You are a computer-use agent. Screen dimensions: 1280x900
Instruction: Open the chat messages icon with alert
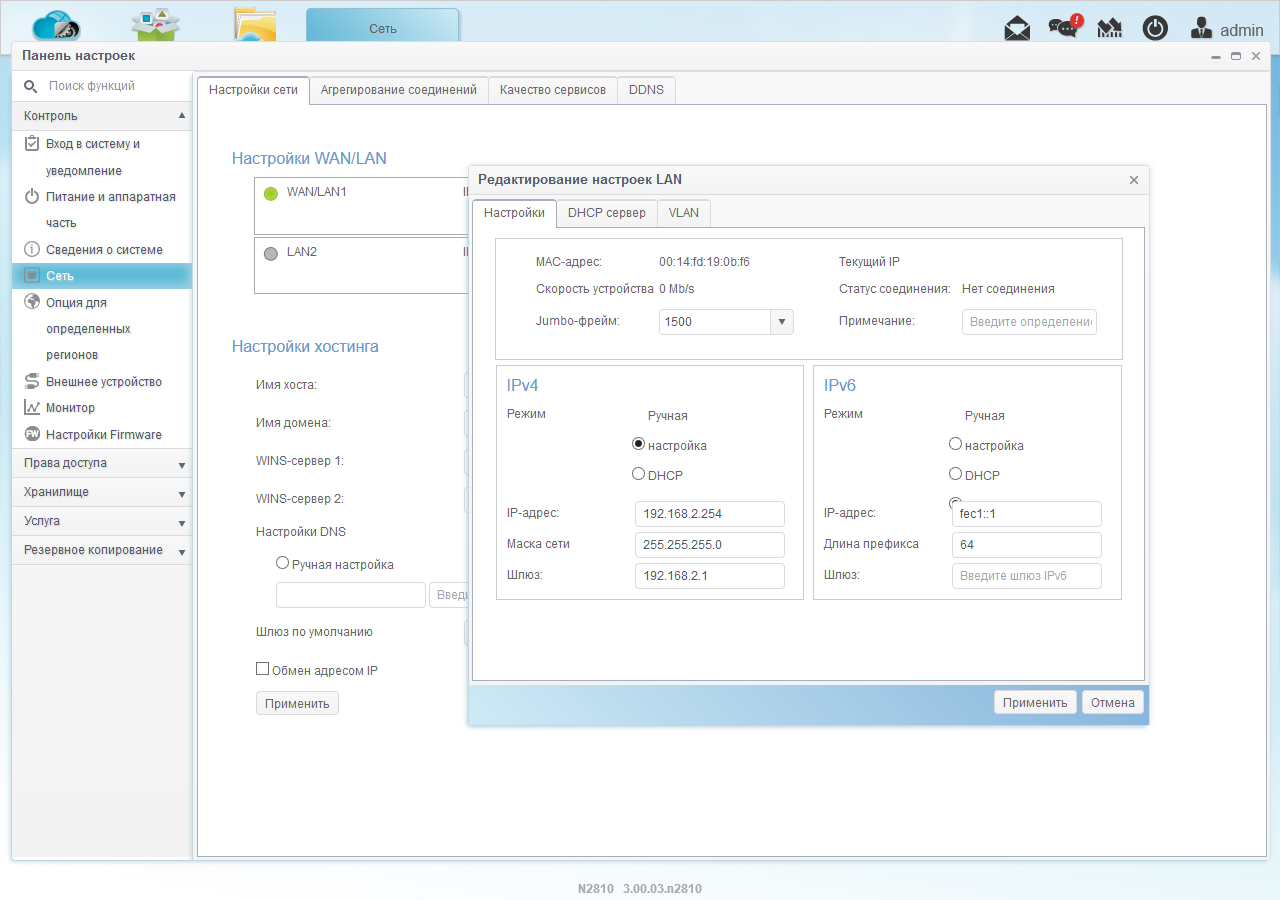1064,28
